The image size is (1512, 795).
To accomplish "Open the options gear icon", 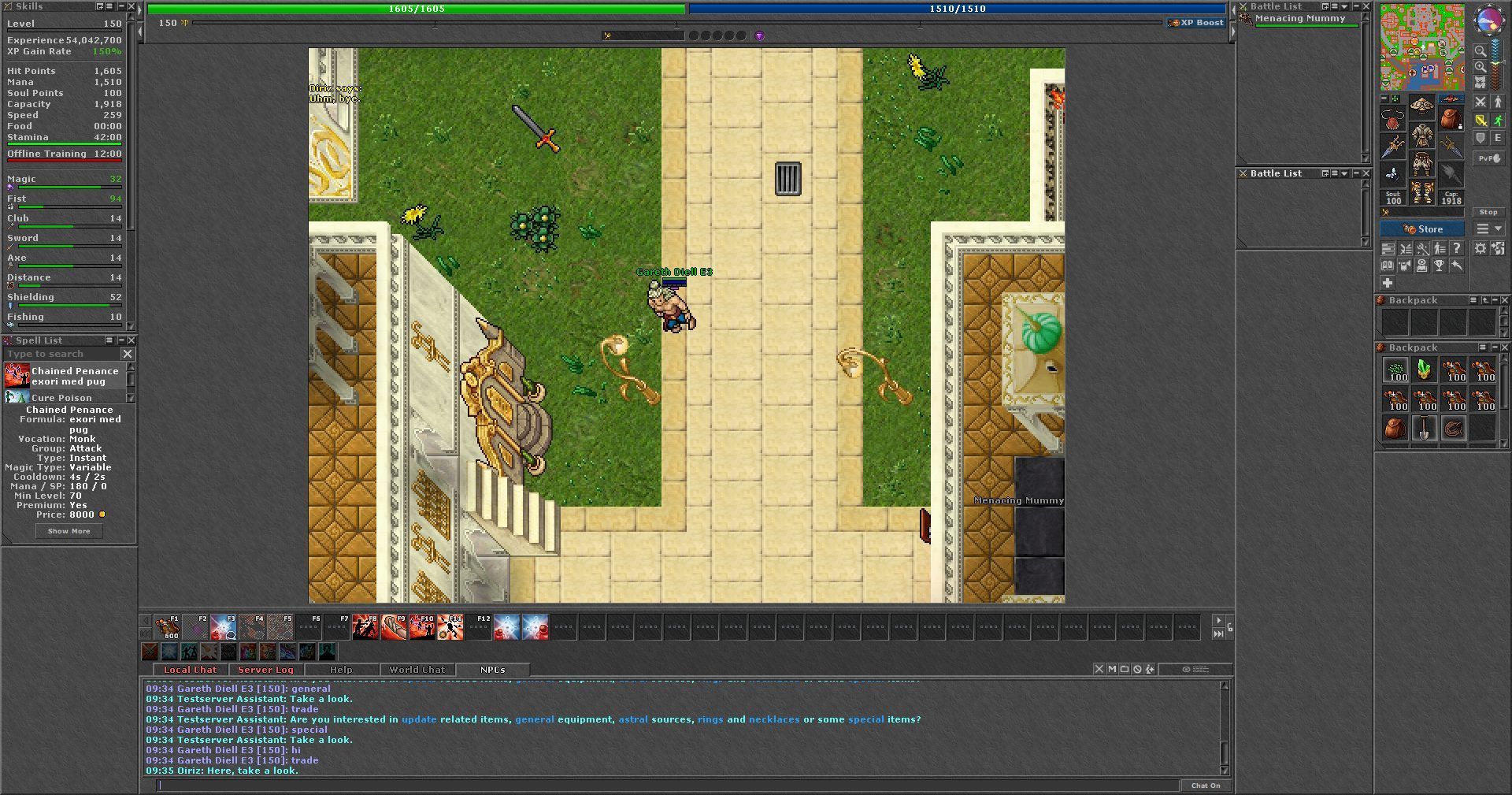I will tap(1480, 248).
